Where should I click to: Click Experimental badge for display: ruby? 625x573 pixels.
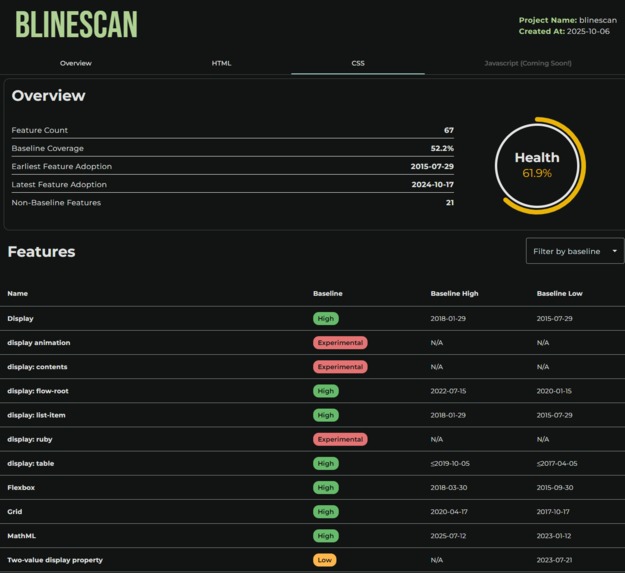[340, 439]
